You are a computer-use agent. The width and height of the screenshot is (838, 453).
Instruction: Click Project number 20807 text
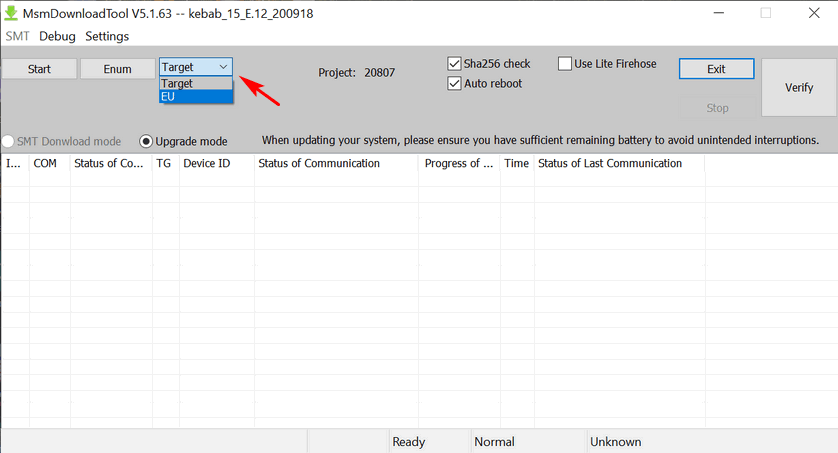[379, 73]
